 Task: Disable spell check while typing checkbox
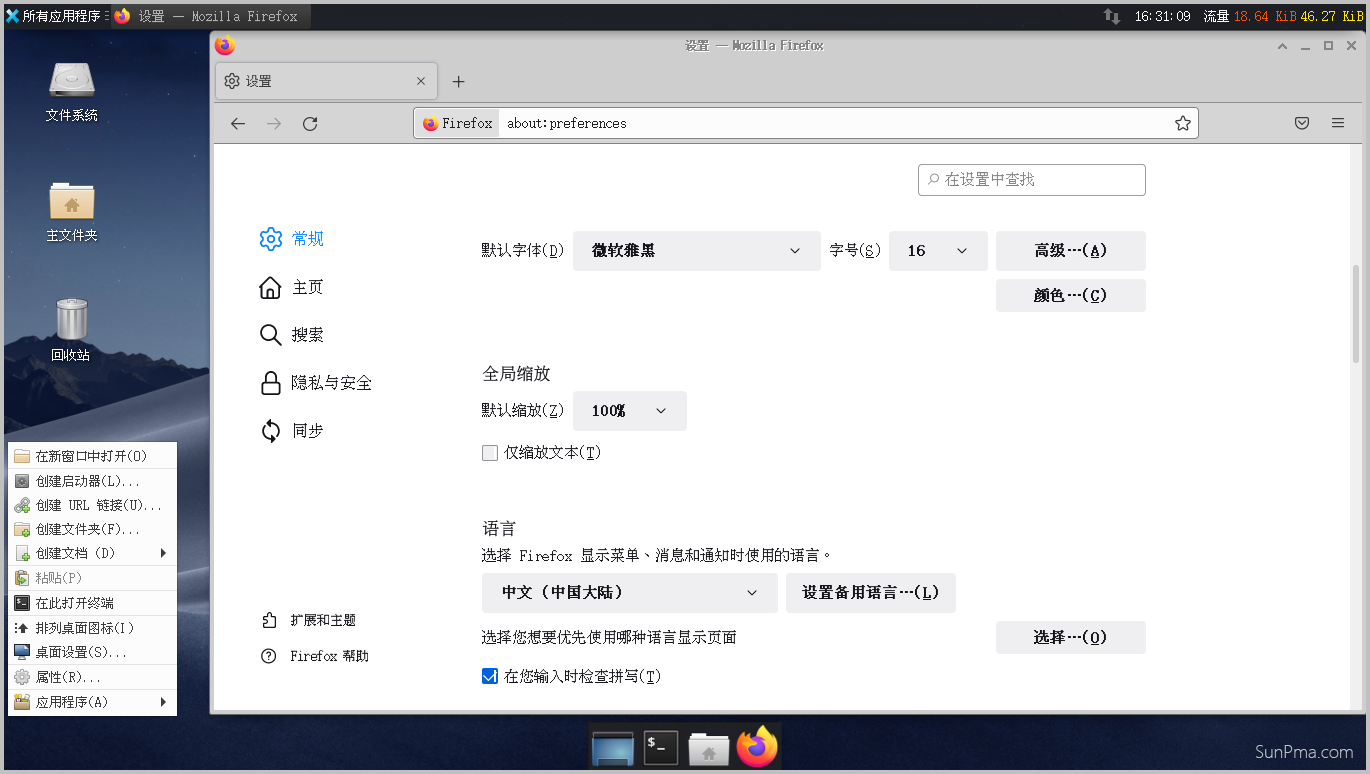coord(489,676)
